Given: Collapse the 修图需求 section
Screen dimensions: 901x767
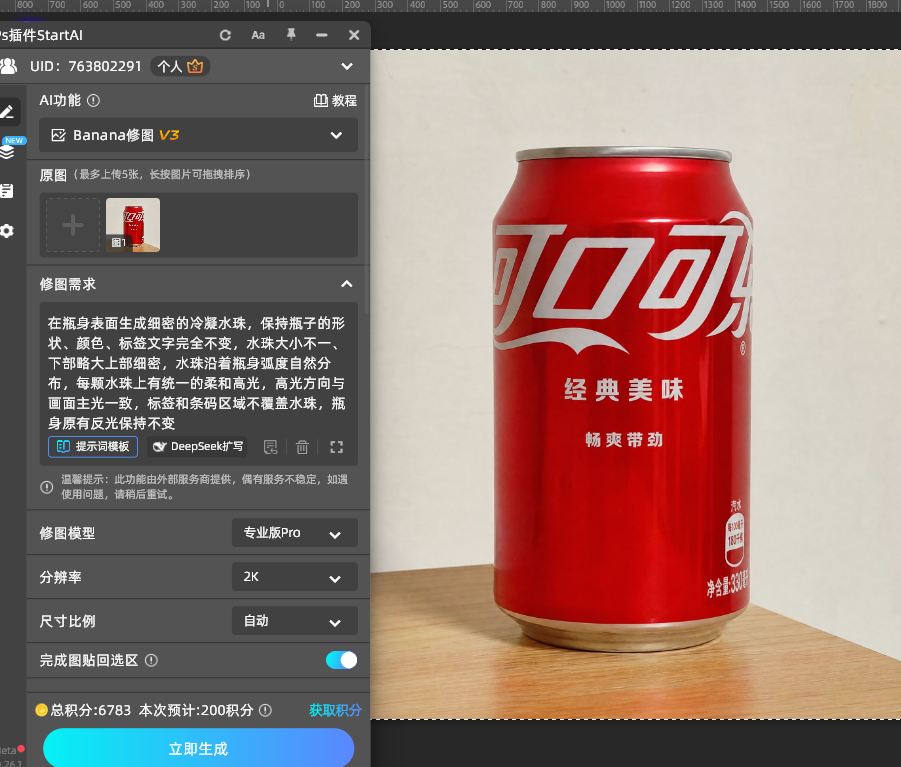Looking at the screenshot, I should coord(346,284).
